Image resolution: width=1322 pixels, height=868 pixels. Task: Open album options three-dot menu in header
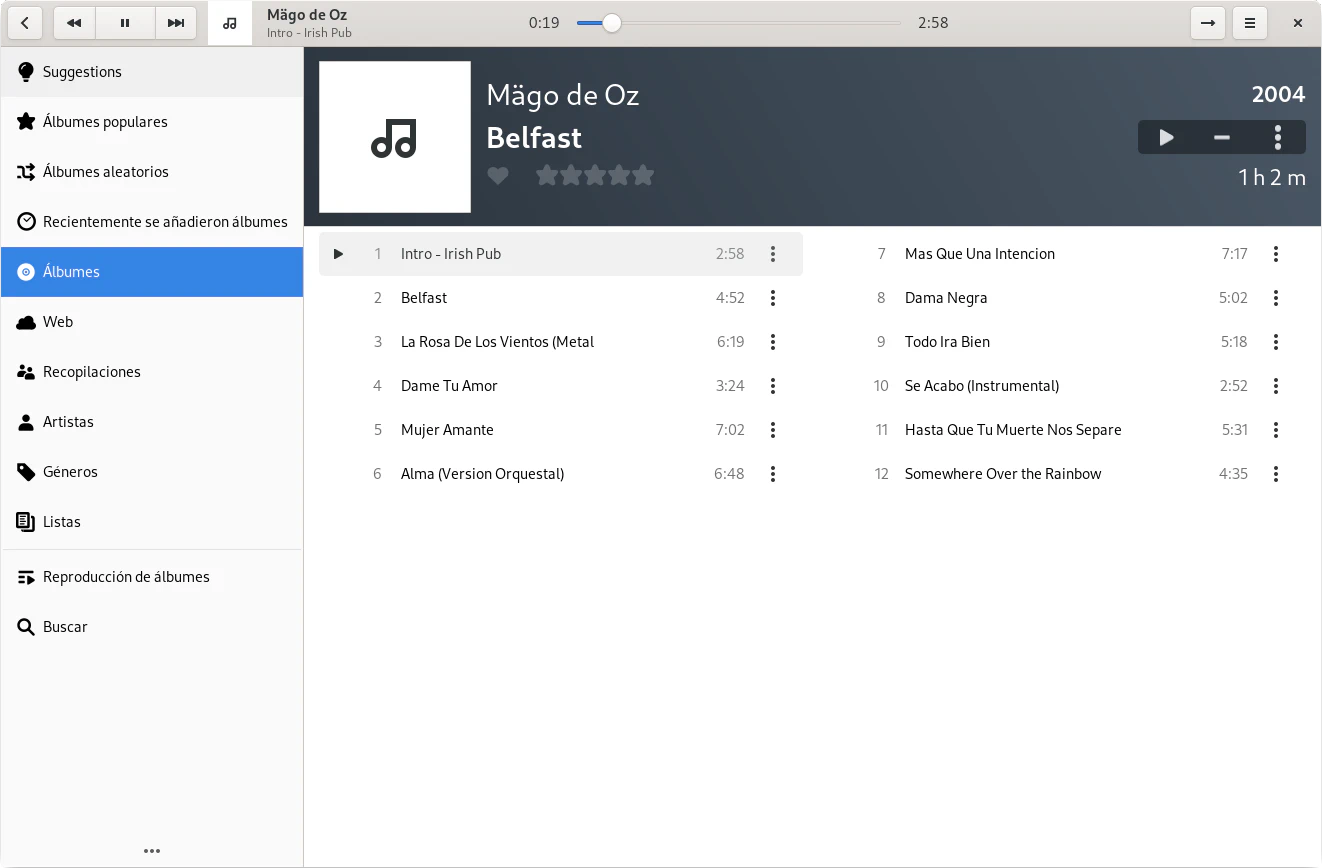(x=1277, y=138)
